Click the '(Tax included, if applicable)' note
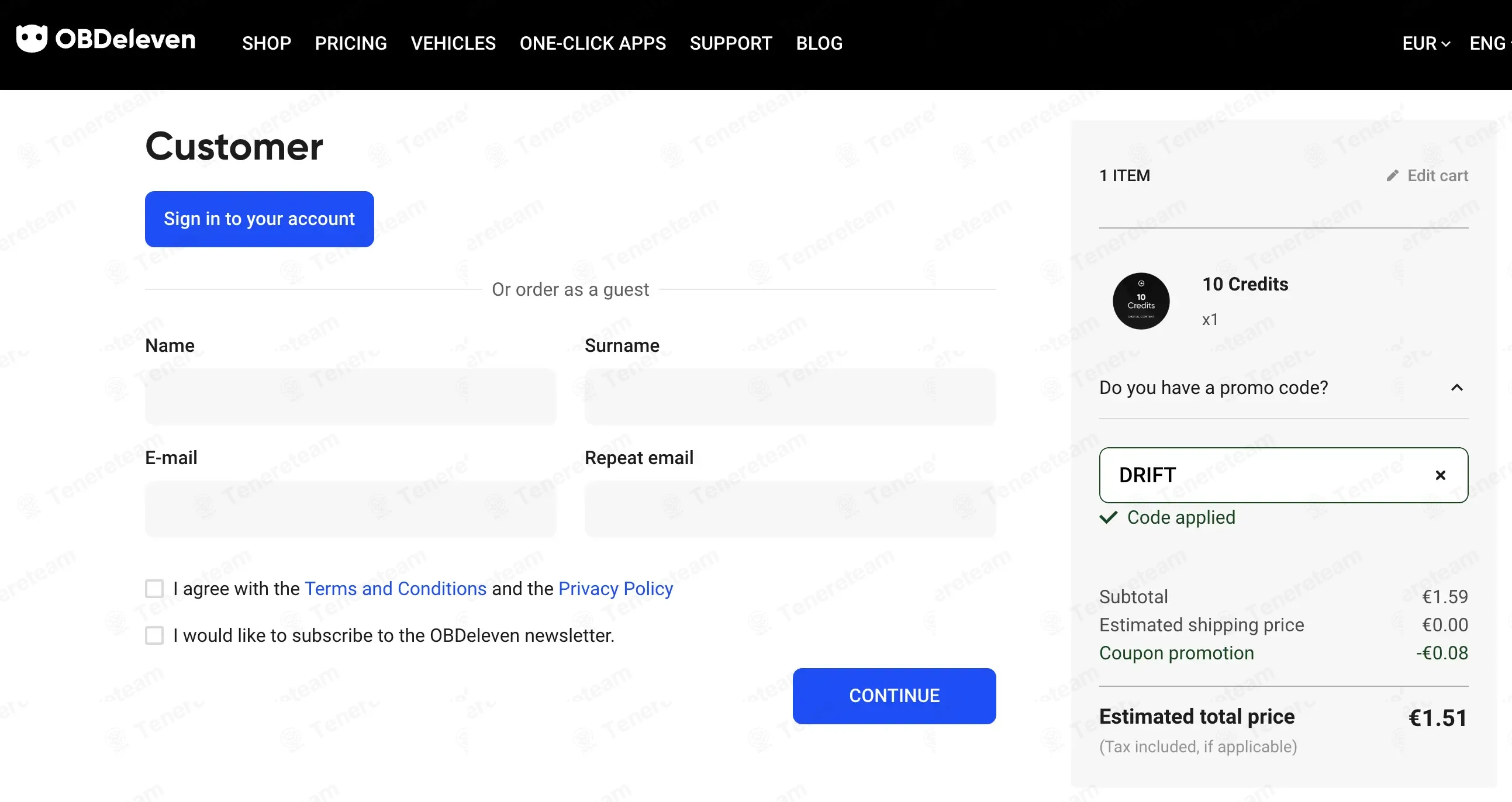1512x802 pixels. [1198, 747]
